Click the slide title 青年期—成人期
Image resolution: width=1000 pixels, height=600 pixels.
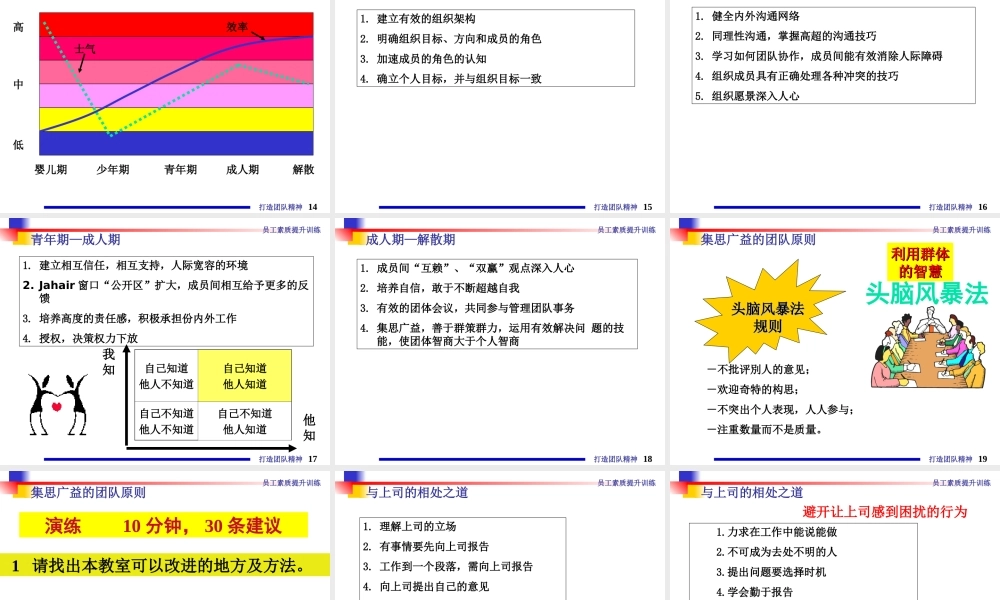(x=76, y=239)
